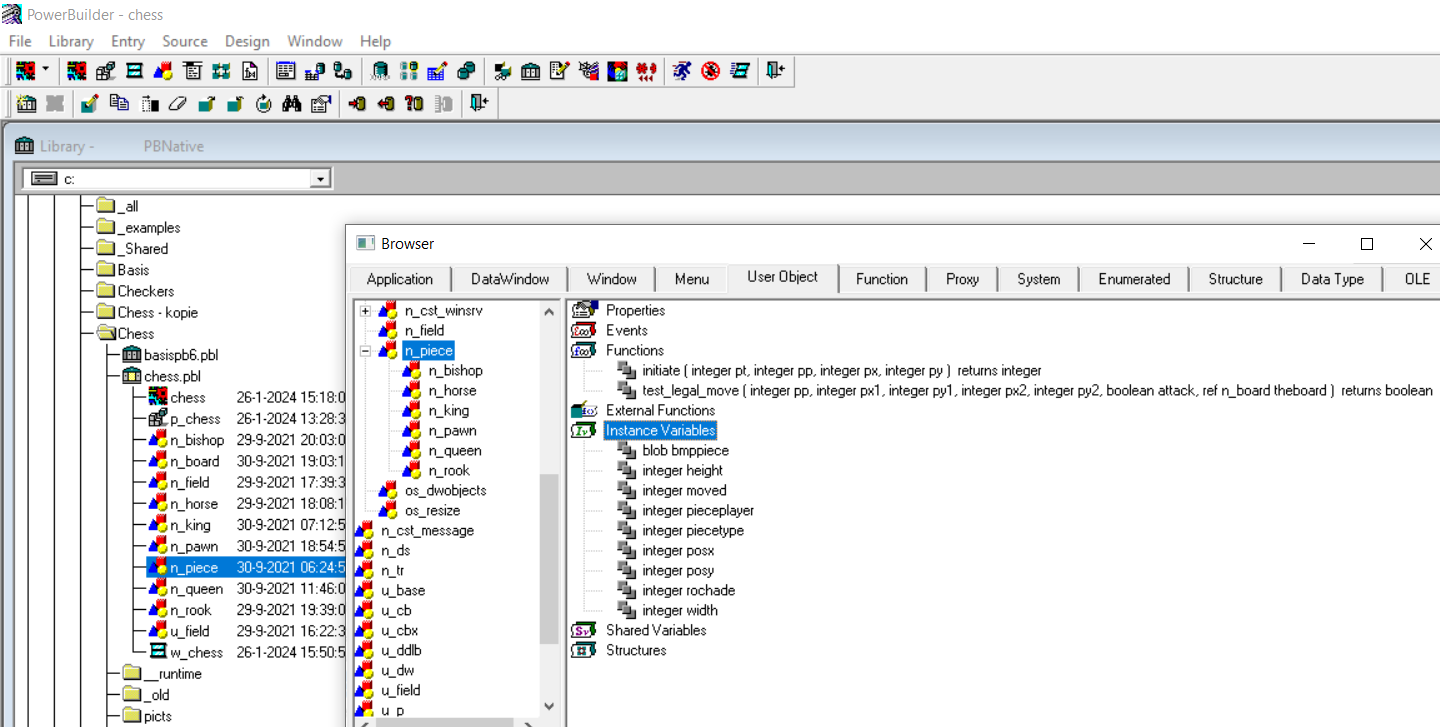Click the Create Library icon in second toolbar
Viewport: 1440px width, 727px height.
27,103
